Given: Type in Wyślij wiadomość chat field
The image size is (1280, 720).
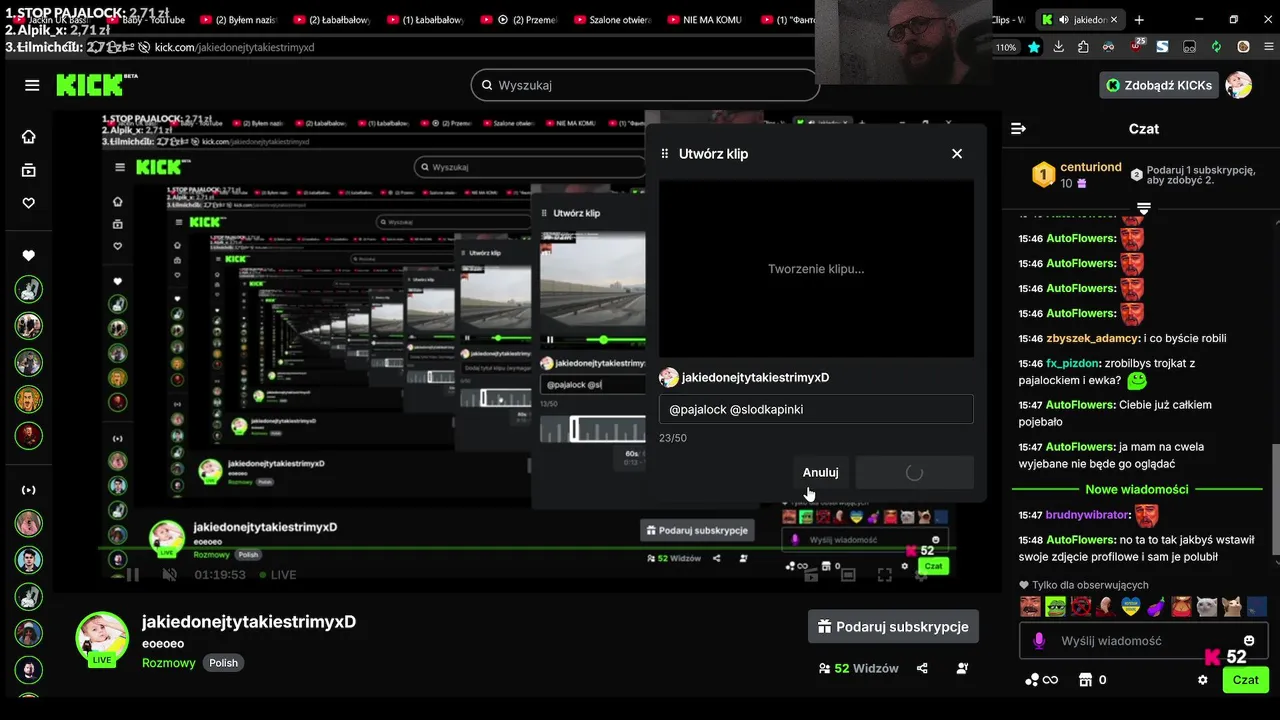Looking at the screenshot, I should [x=1145, y=640].
